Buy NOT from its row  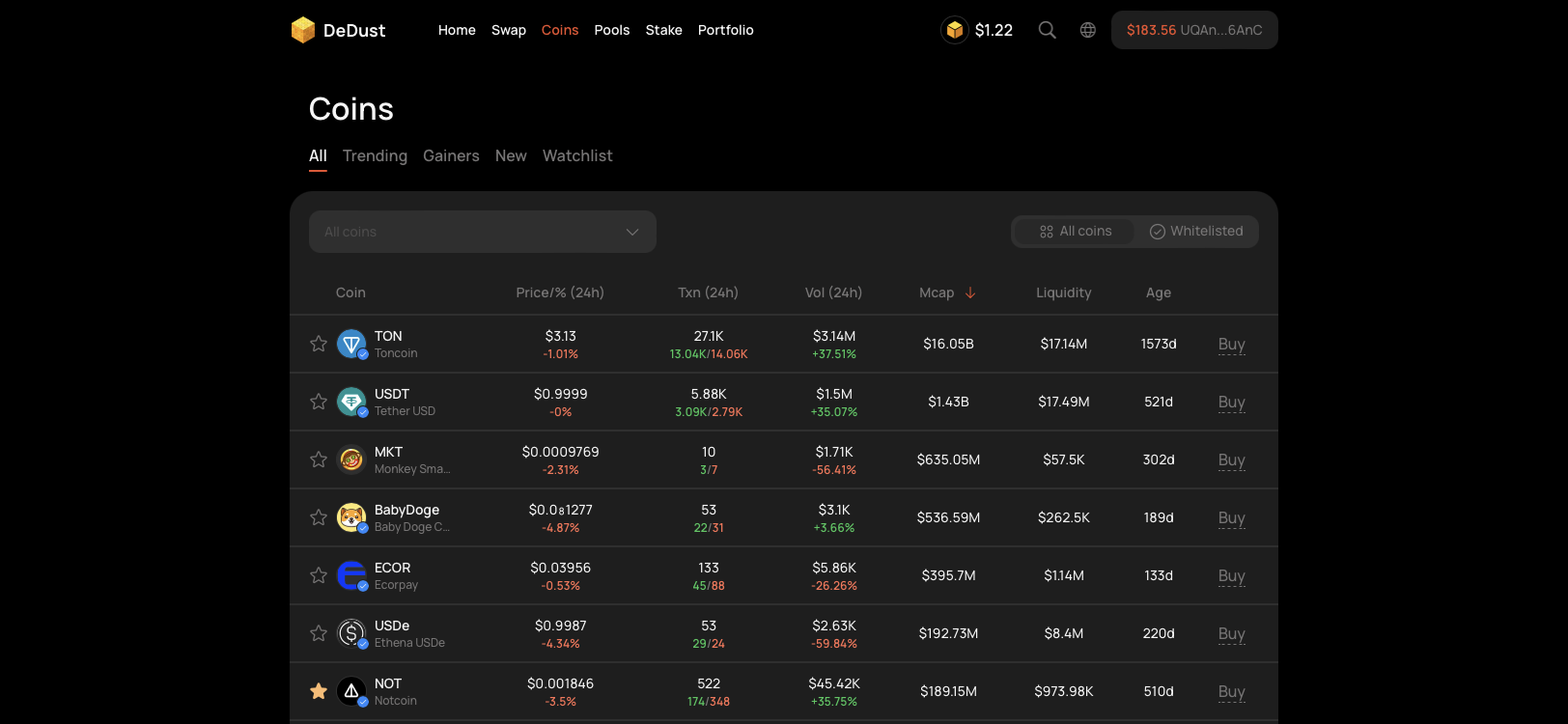tap(1232, 691)
